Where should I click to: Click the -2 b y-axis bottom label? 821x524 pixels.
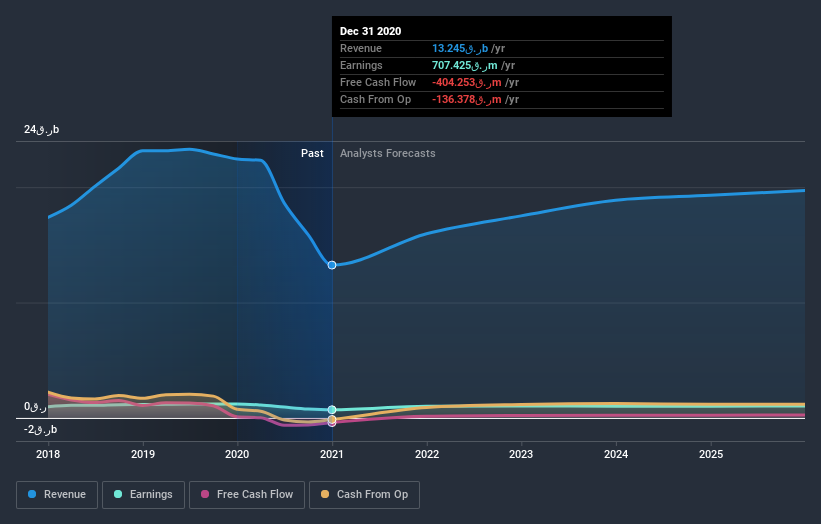(40, 429)
